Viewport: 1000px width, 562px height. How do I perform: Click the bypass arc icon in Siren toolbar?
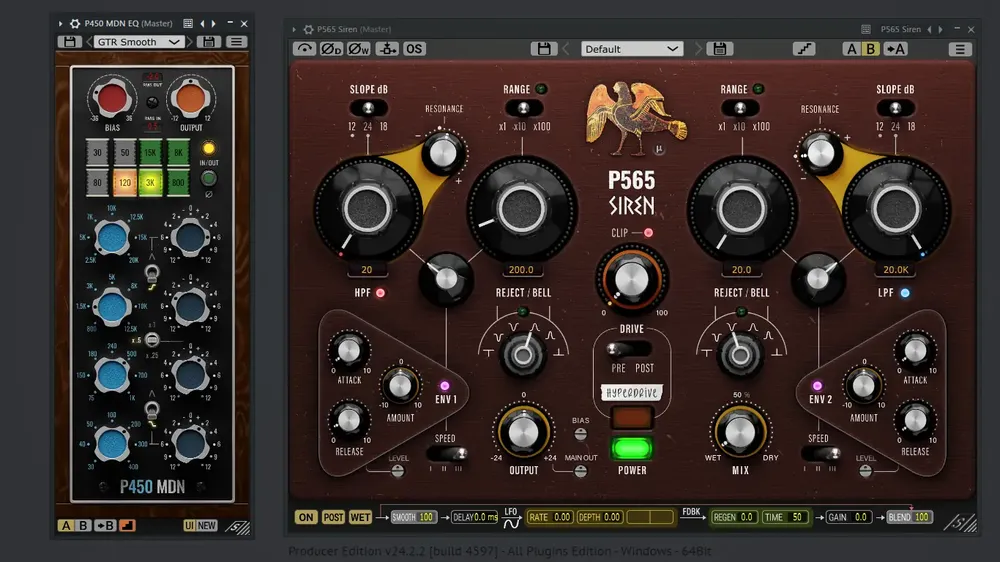coord(304,49)
